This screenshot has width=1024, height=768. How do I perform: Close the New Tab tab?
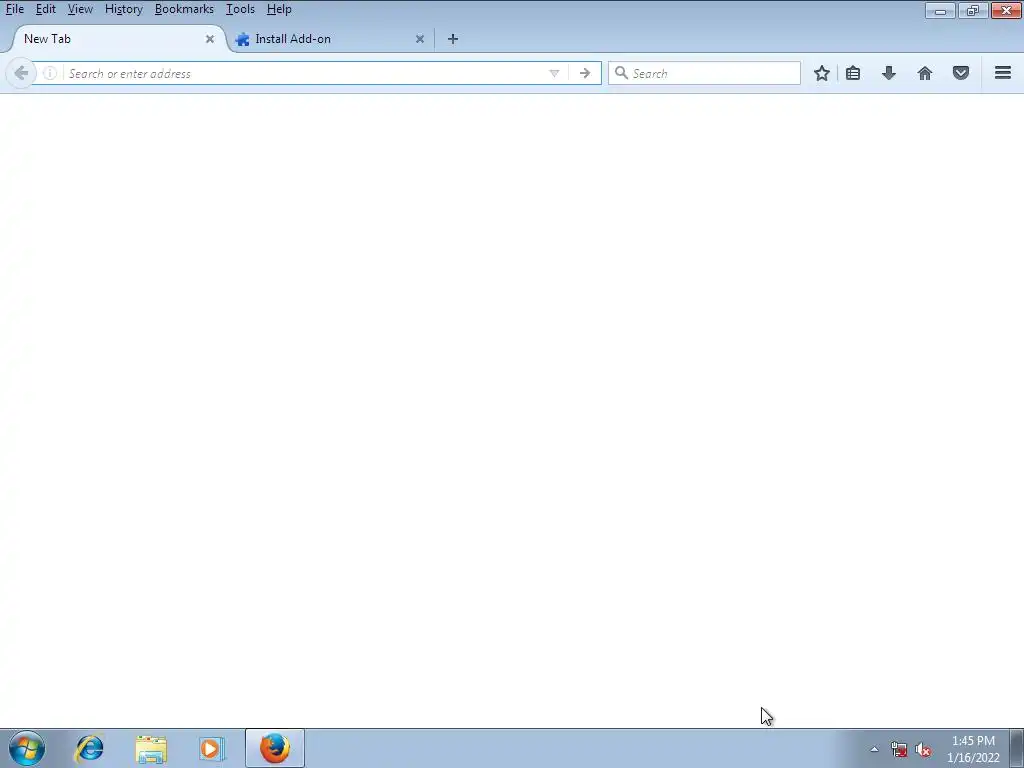pyautogui.click(x=210, y=39)
